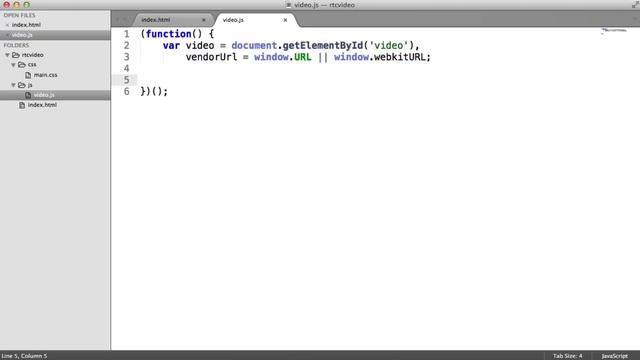Viewport: 640px width, 360px height.
Task: Click the js folder icon
Action: pos(22,85)
